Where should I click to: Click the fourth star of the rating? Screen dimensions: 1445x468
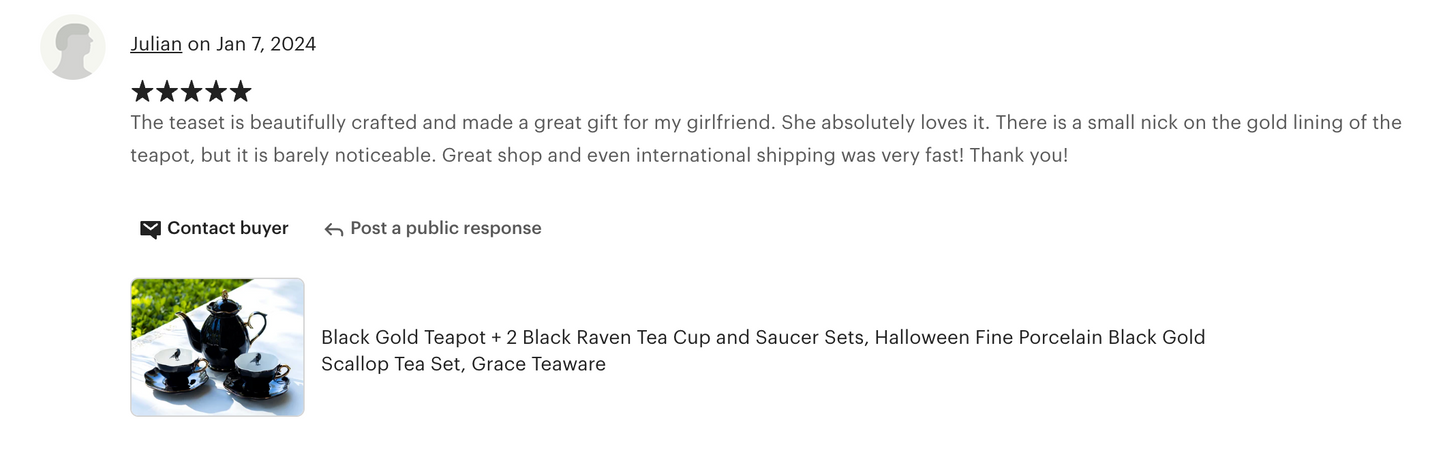tap(216, 92)
